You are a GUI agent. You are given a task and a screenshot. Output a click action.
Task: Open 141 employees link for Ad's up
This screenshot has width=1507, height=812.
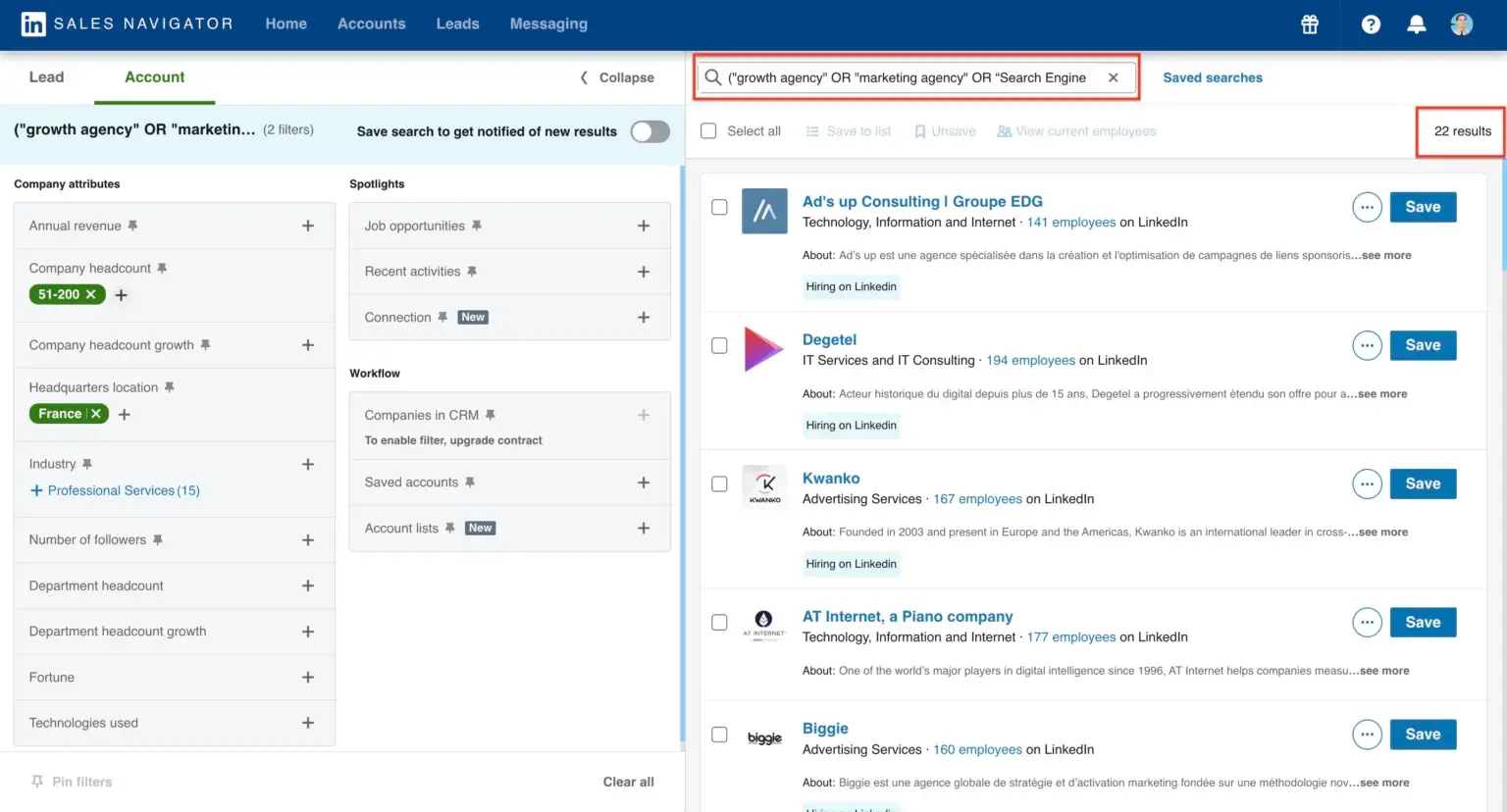point(1070,223)
